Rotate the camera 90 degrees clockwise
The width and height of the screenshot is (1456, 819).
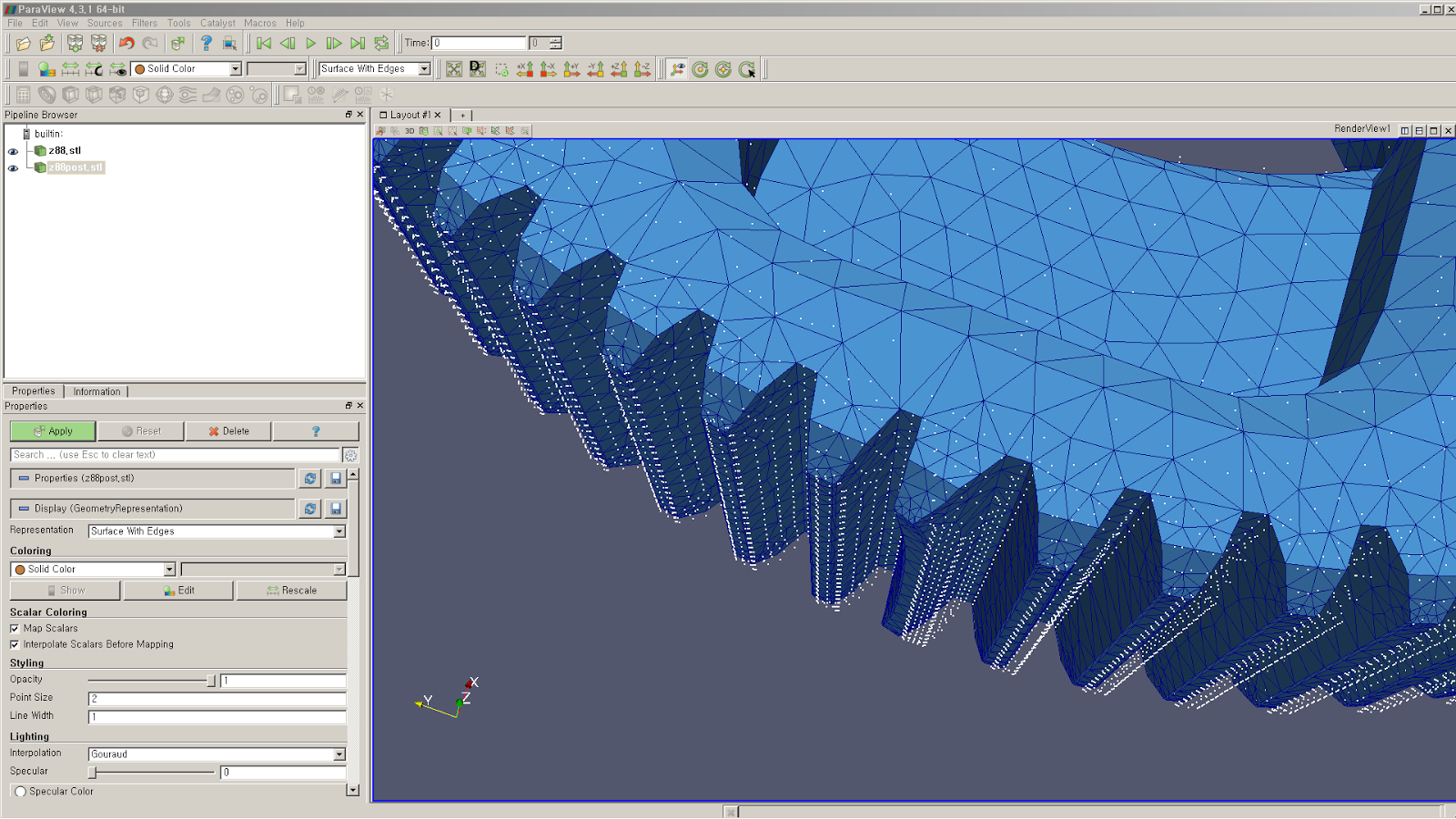746,68
